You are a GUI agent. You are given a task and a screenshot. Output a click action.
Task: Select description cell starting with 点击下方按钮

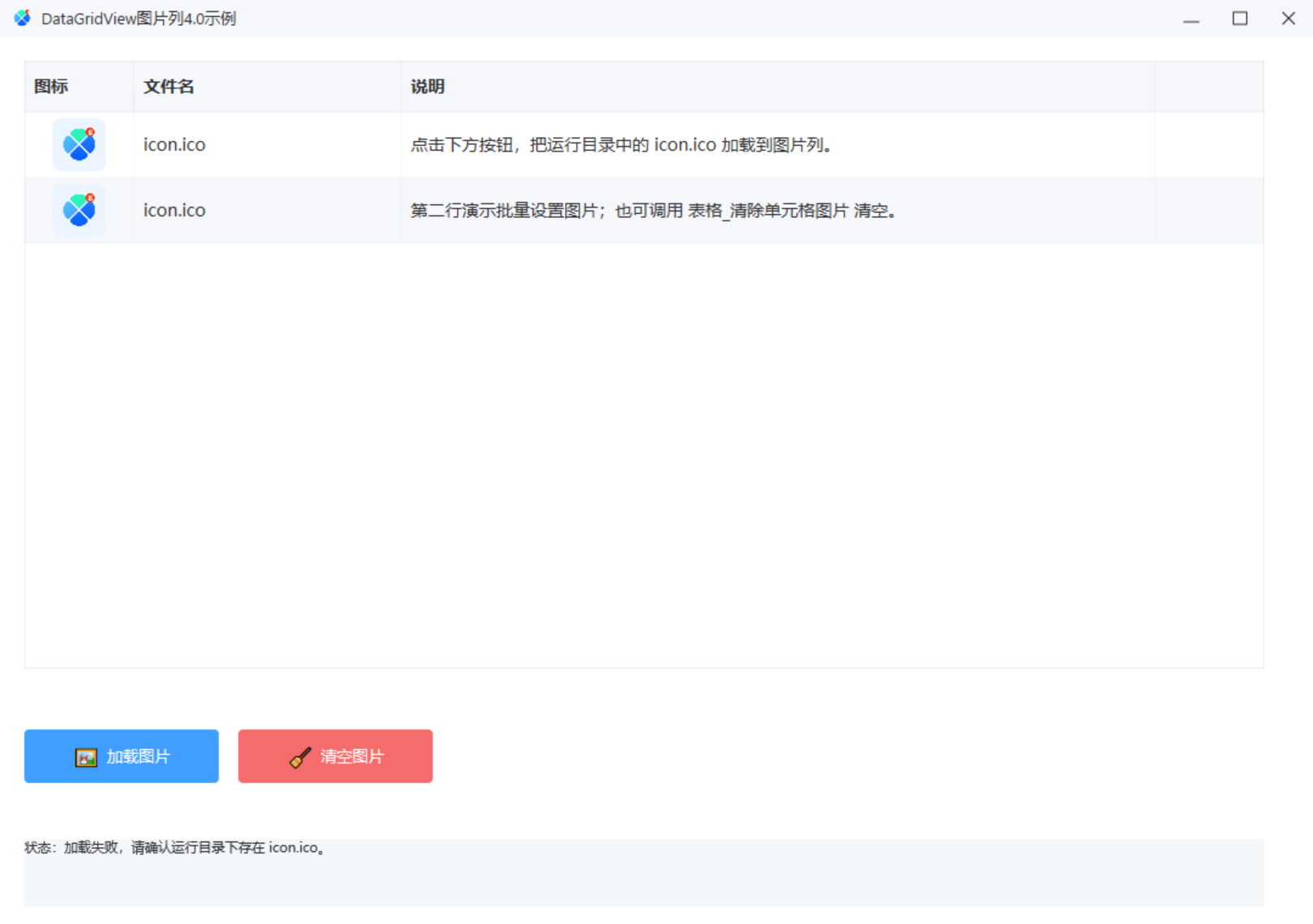point(778,144)
